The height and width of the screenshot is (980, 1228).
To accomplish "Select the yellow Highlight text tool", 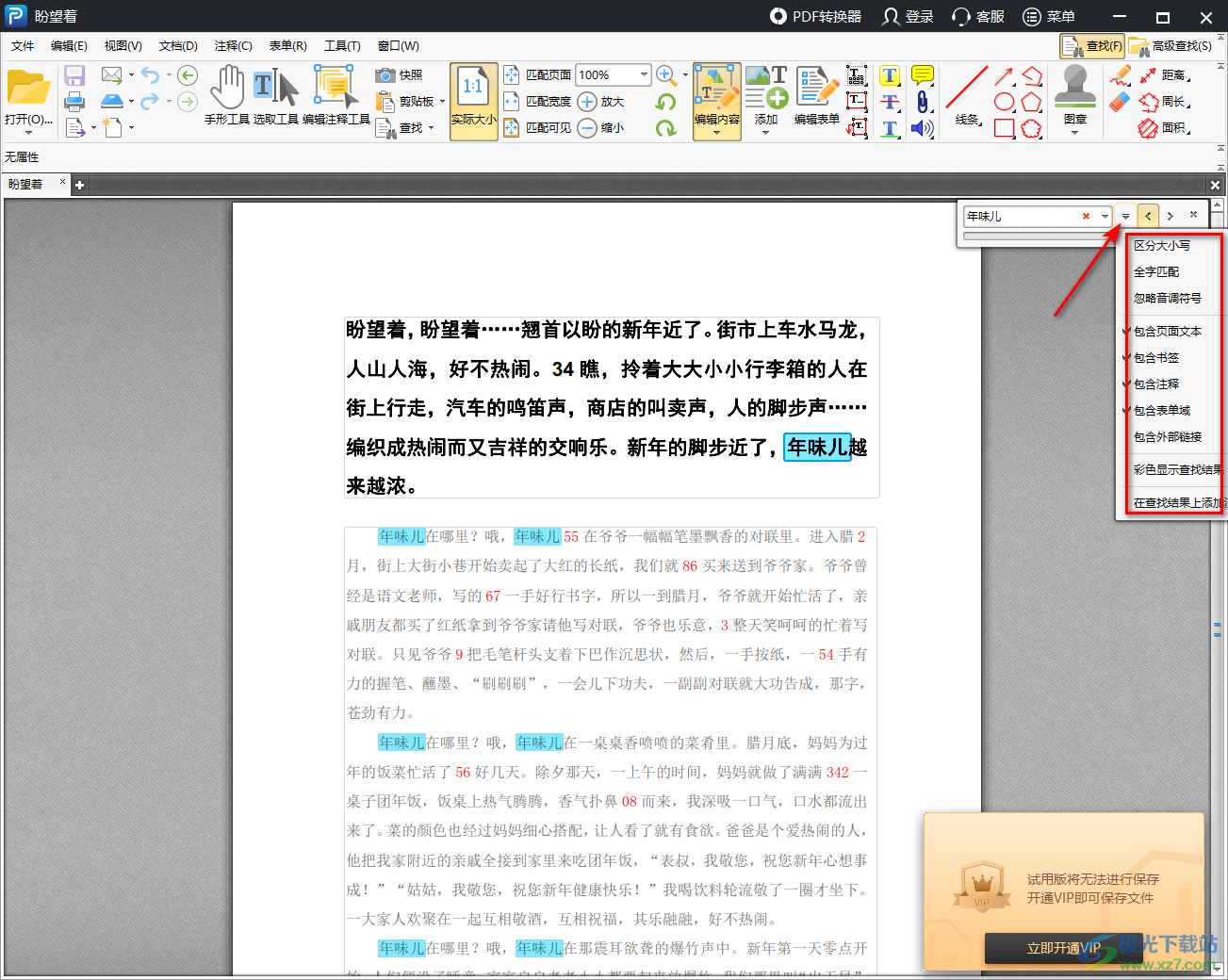I will [x=890, y=75].
